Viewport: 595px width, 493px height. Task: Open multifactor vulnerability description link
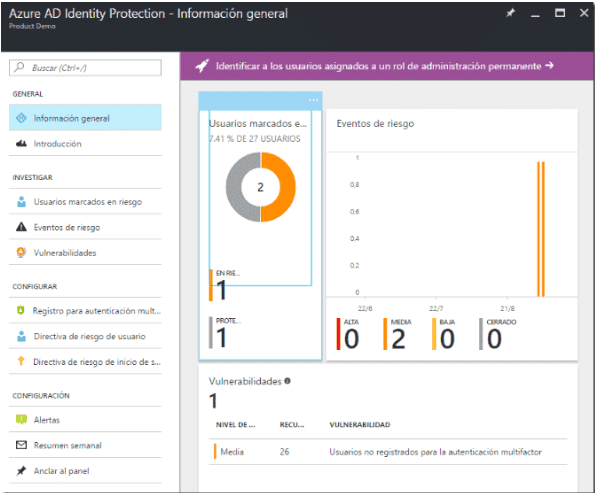tap(435, 452)
